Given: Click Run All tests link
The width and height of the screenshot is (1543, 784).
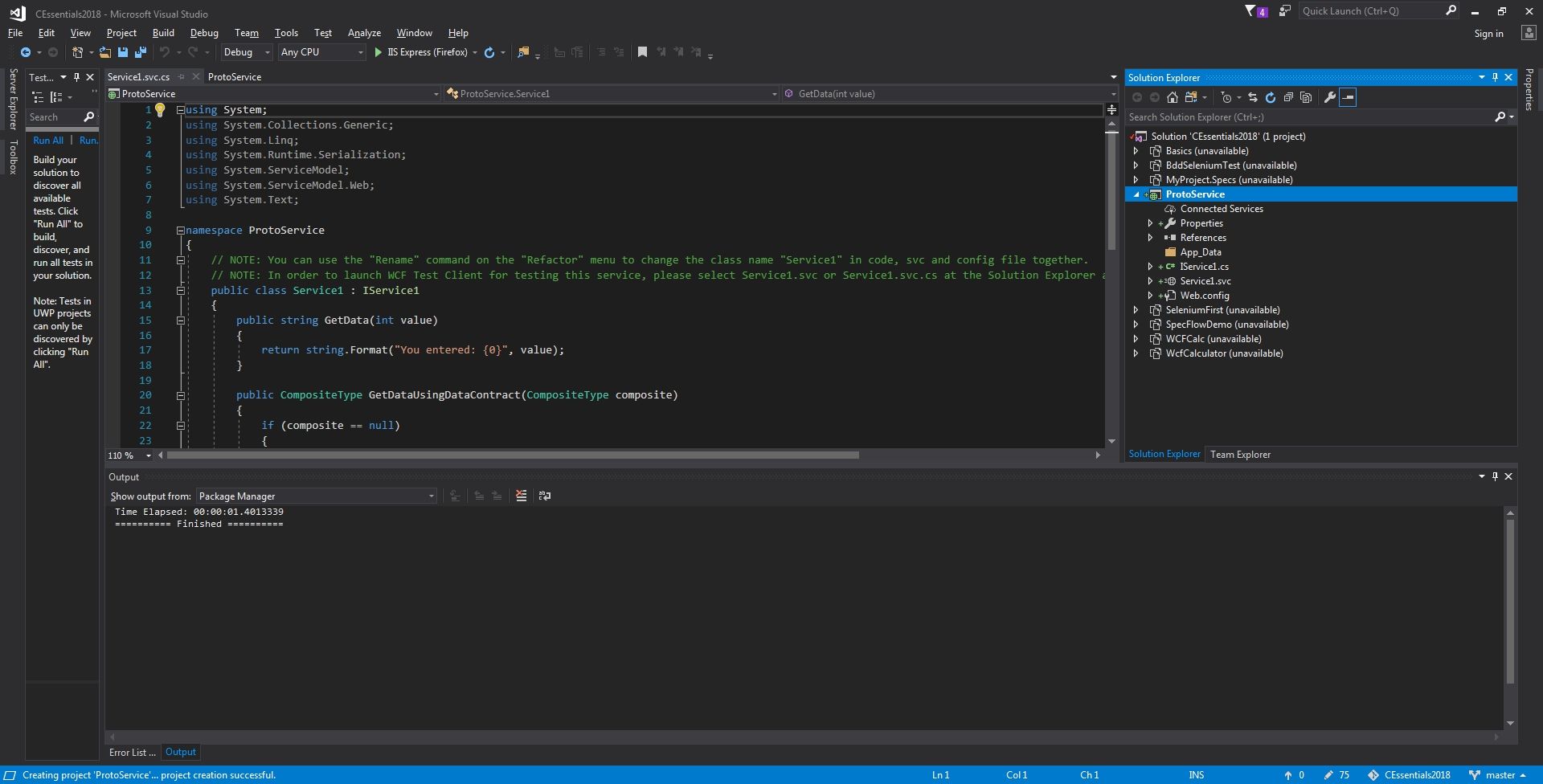Looking at the screenshot, I should click(48, 141).
